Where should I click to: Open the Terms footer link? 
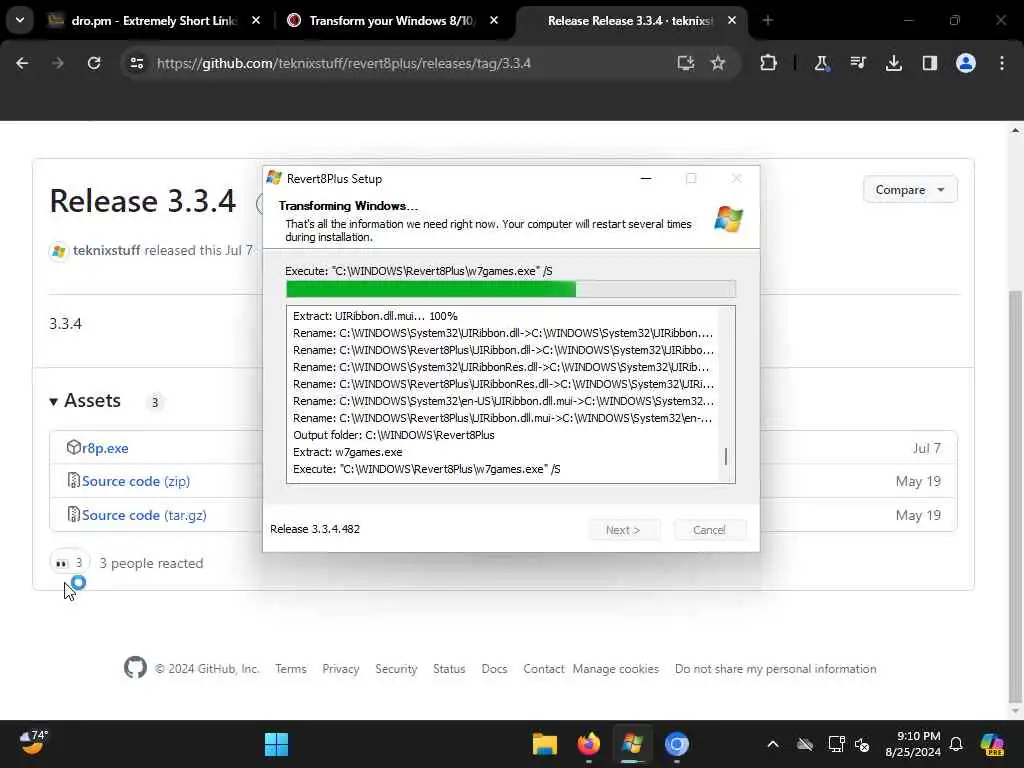(291, 669)
